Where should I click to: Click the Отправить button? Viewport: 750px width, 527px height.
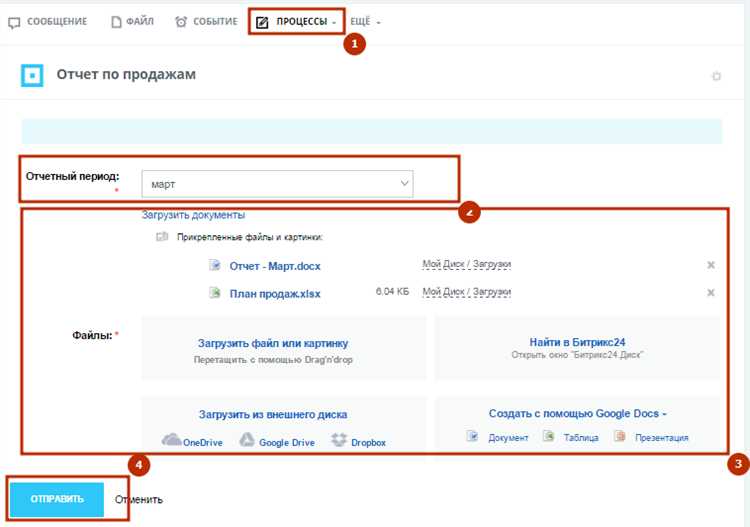(x=57, y=499)
